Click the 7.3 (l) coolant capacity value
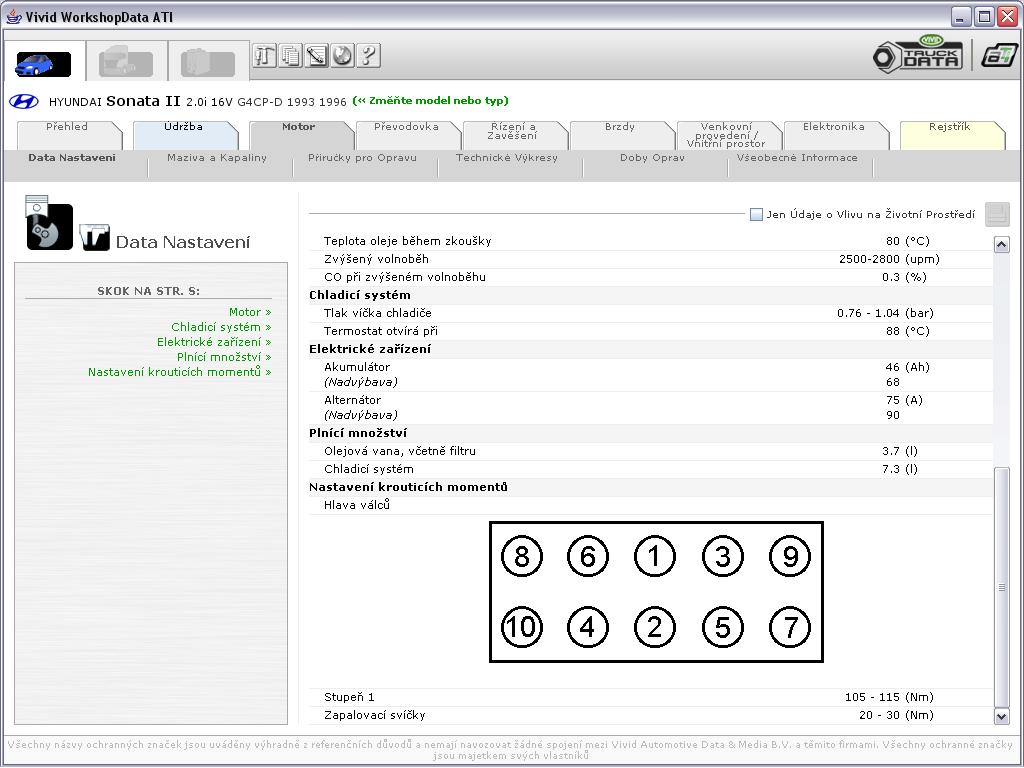The height and width of the screenshot is (768, 1024). 900,469
